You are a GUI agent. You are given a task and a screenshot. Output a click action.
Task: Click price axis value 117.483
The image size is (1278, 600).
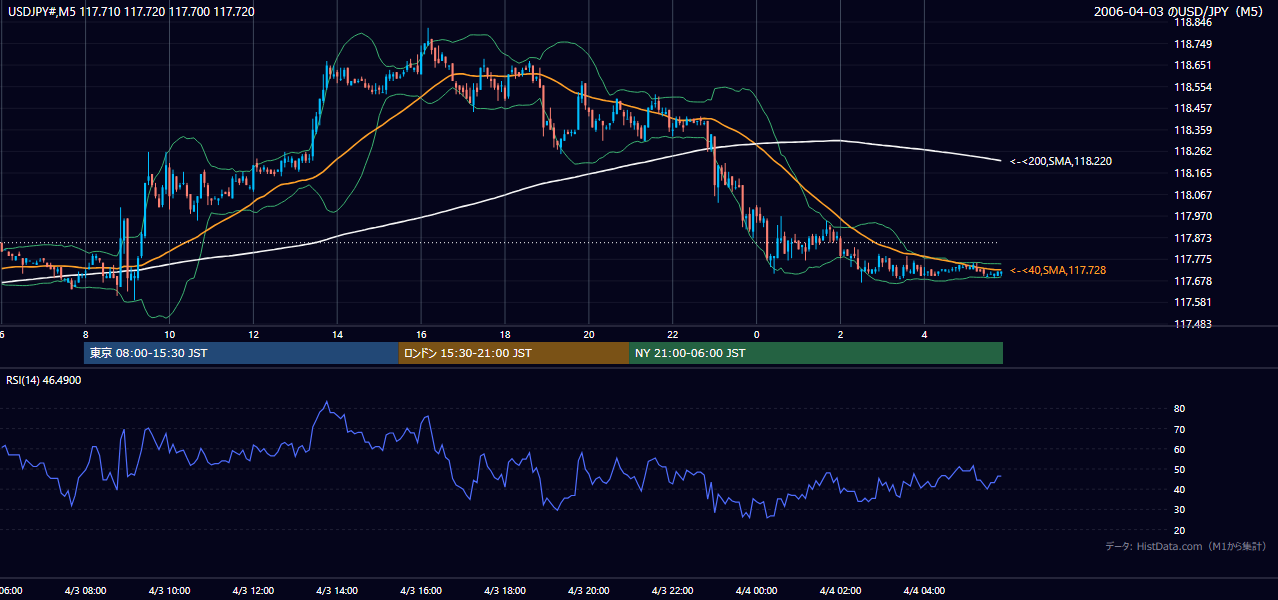(x=1194, y=324)
